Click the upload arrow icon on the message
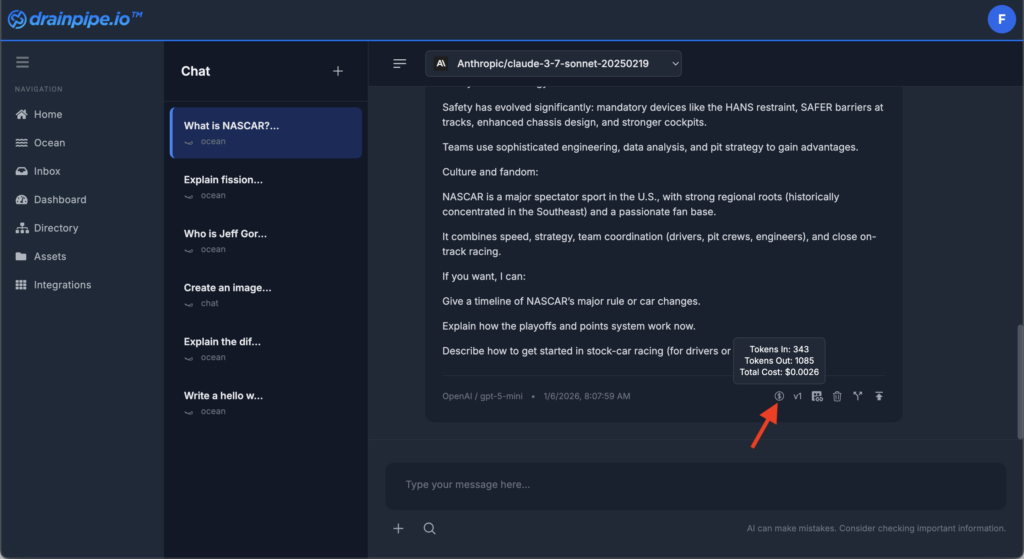Image resolution: width=1024 pixels, height=559 pixels. pyautogui.click(x=879, y=396)
